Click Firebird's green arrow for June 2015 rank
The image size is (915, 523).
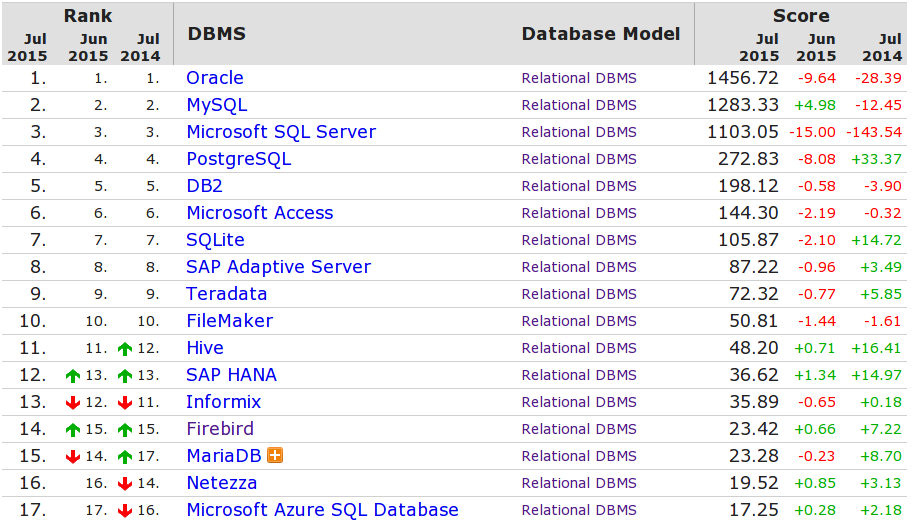pyautogui.click(x=72, y=429)
